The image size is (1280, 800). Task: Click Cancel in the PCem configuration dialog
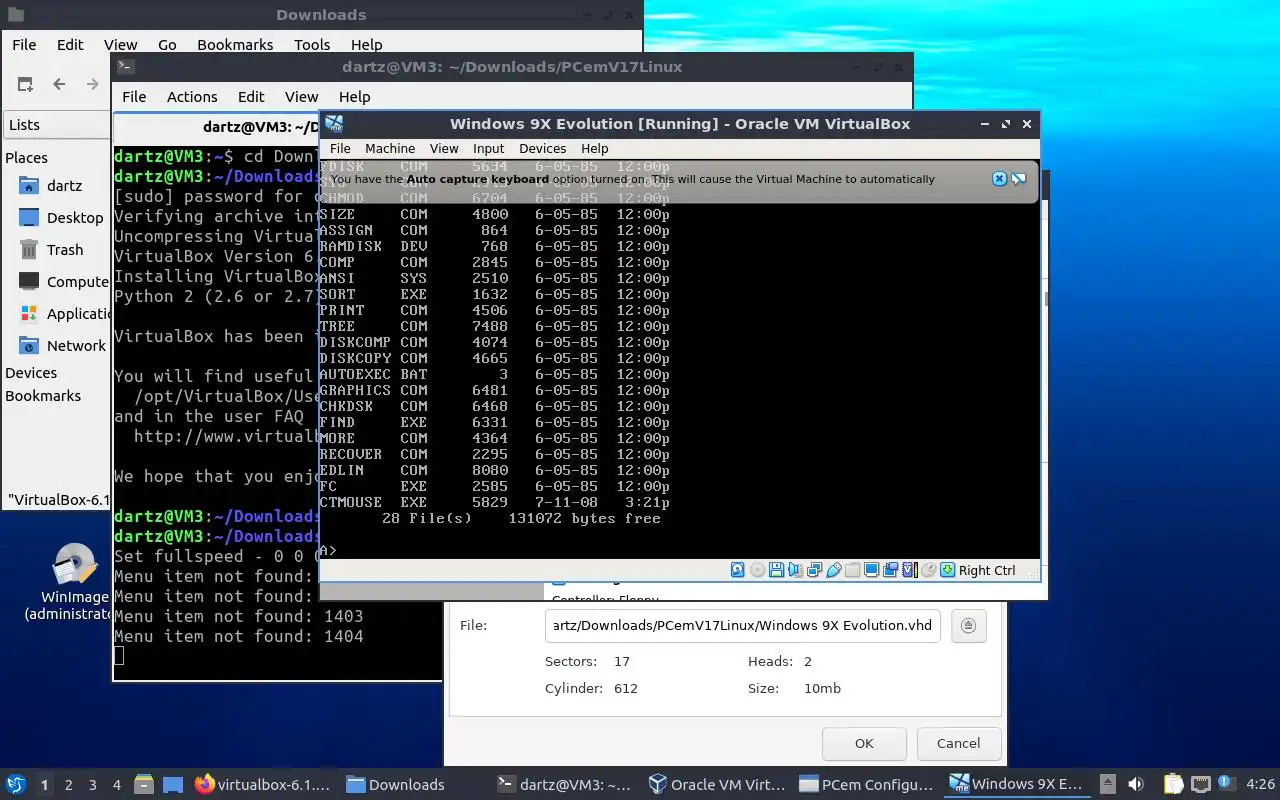pos(958,743)
